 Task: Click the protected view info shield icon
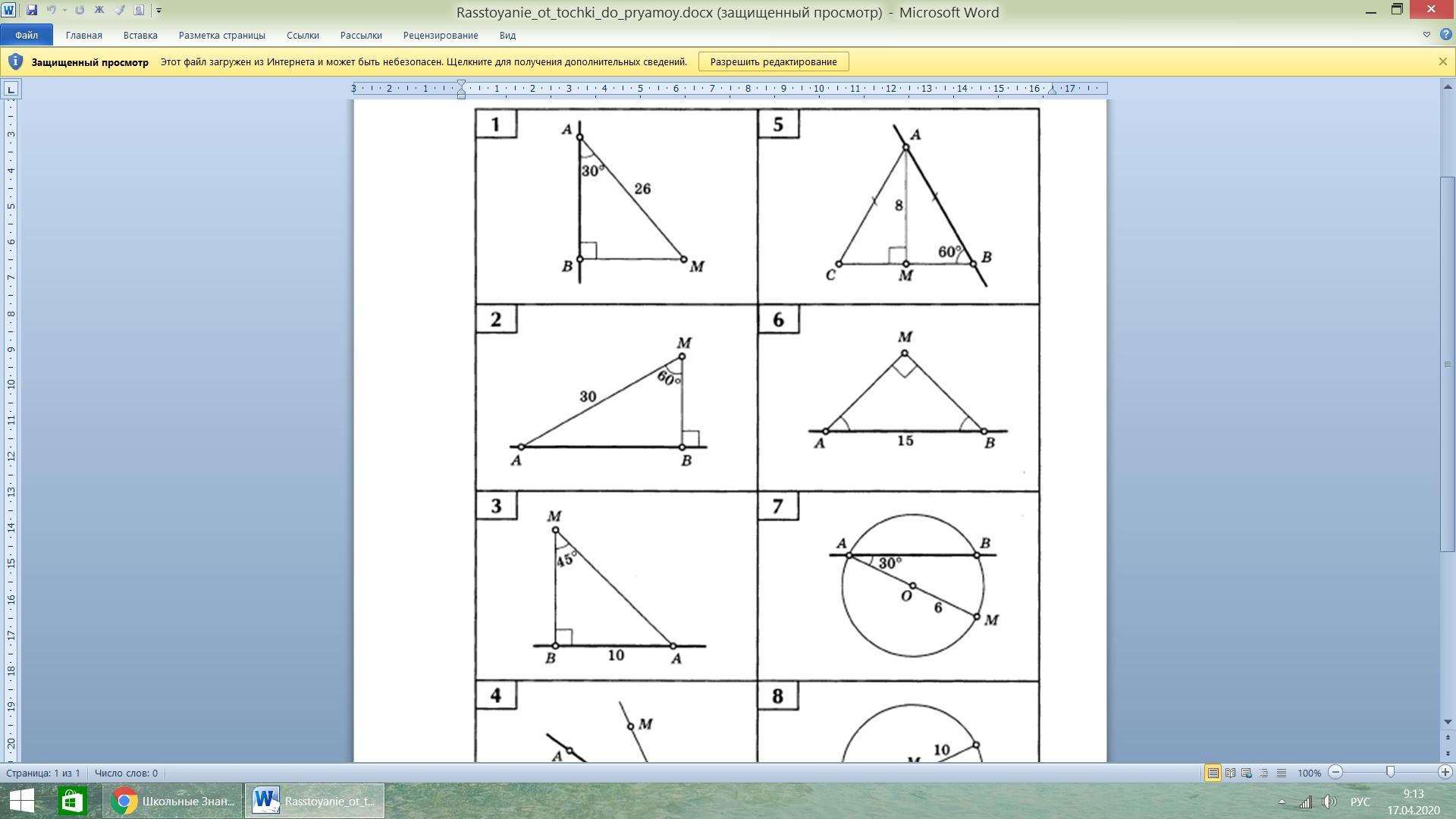(x=15, y=61)
